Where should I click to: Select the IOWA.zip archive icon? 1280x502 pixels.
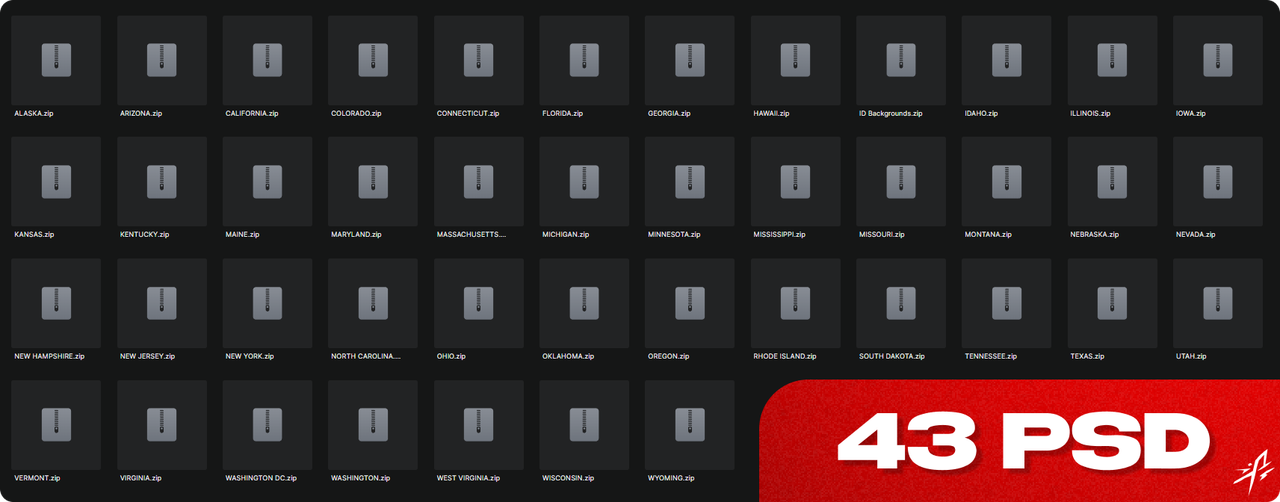tap(1218, 60)
